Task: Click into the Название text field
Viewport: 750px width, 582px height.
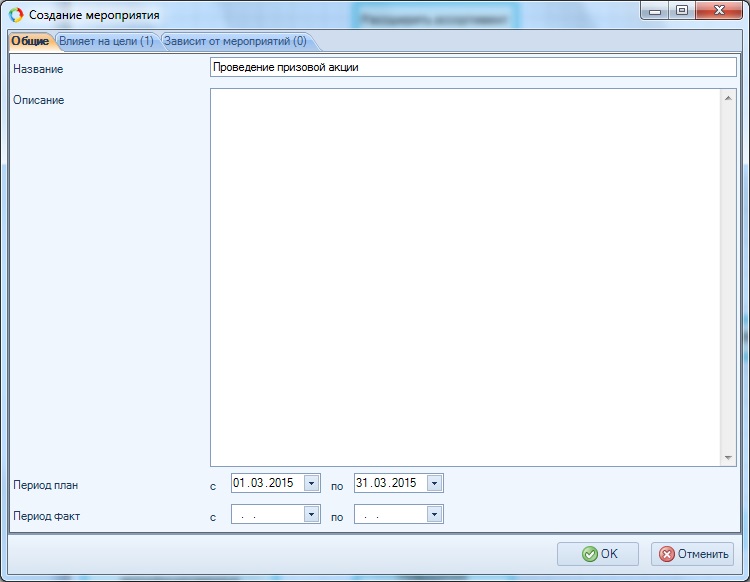Action: click(472, 67)
